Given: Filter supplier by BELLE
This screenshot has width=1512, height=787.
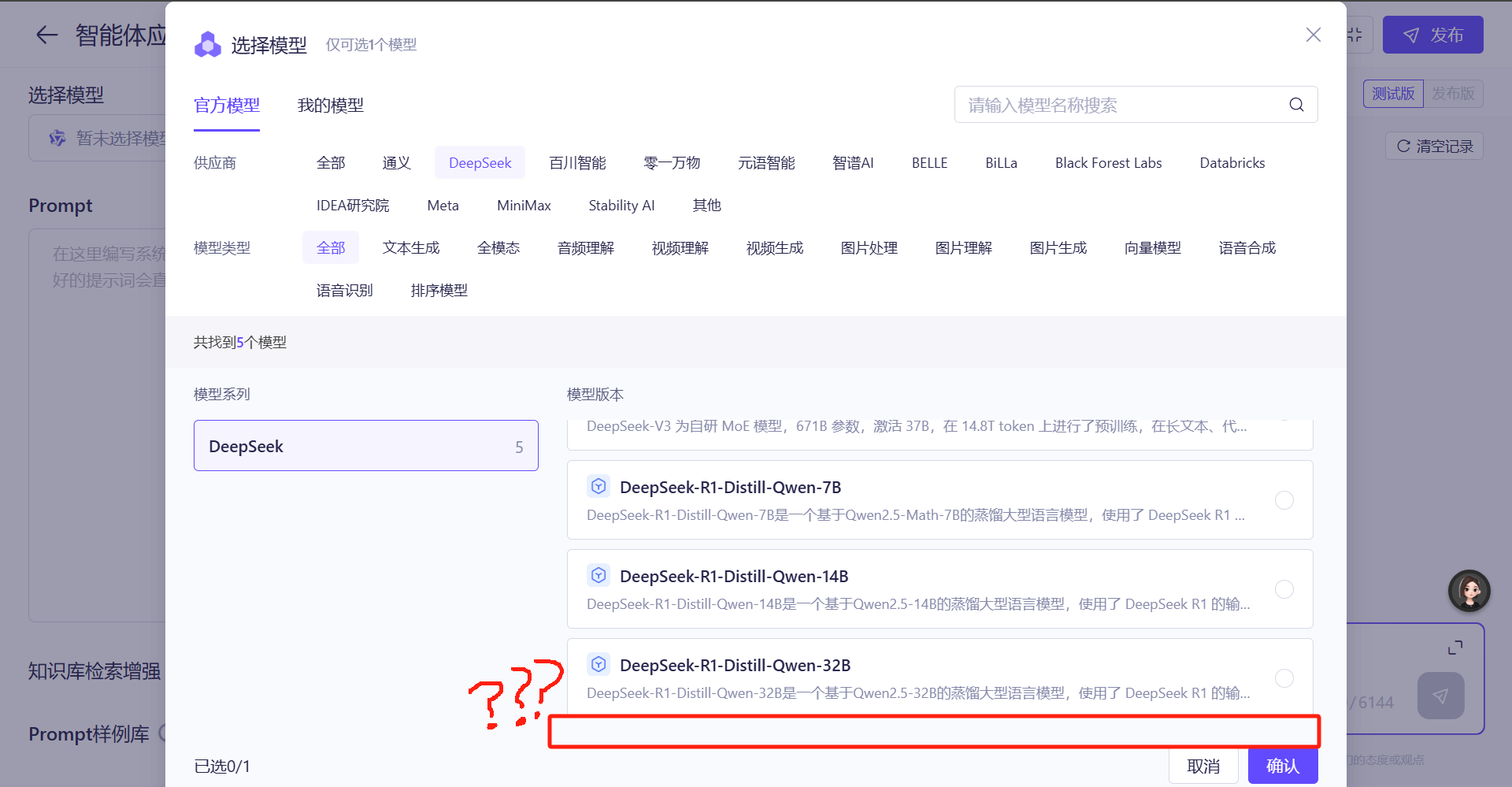Looking at the screenshot, I should point(929,163).
